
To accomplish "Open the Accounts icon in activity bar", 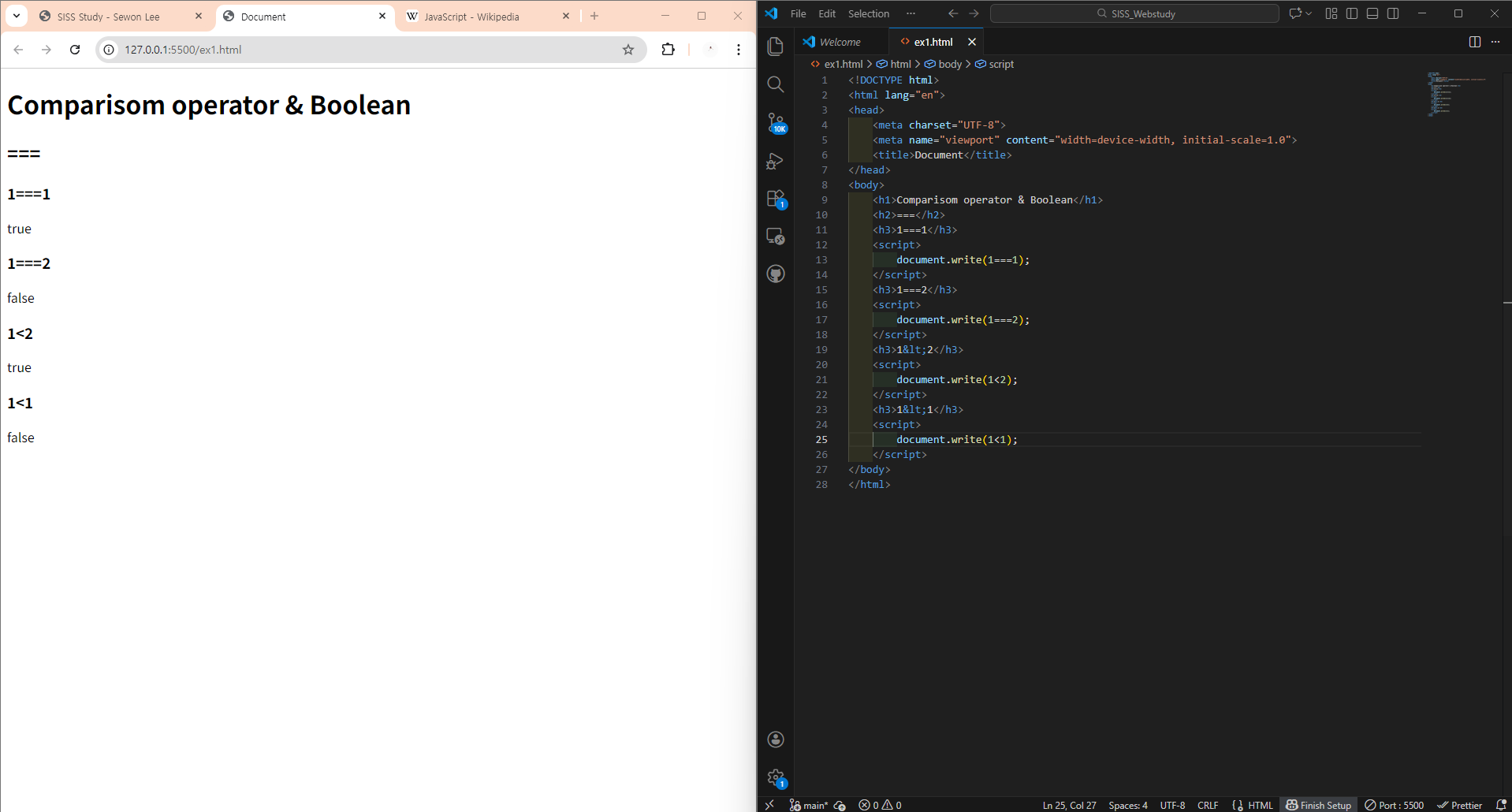I will [776, 739].
